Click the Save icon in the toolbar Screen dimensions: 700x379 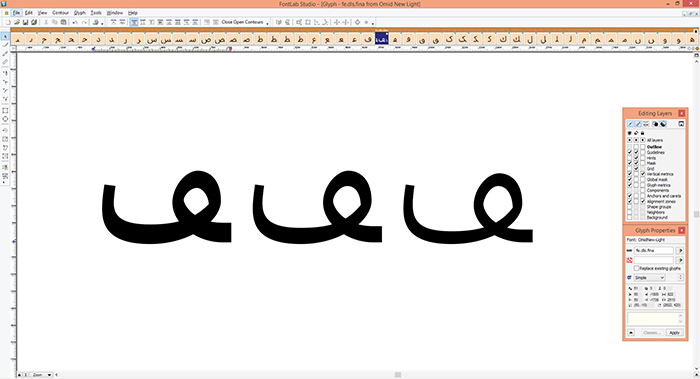pos(25,22)
